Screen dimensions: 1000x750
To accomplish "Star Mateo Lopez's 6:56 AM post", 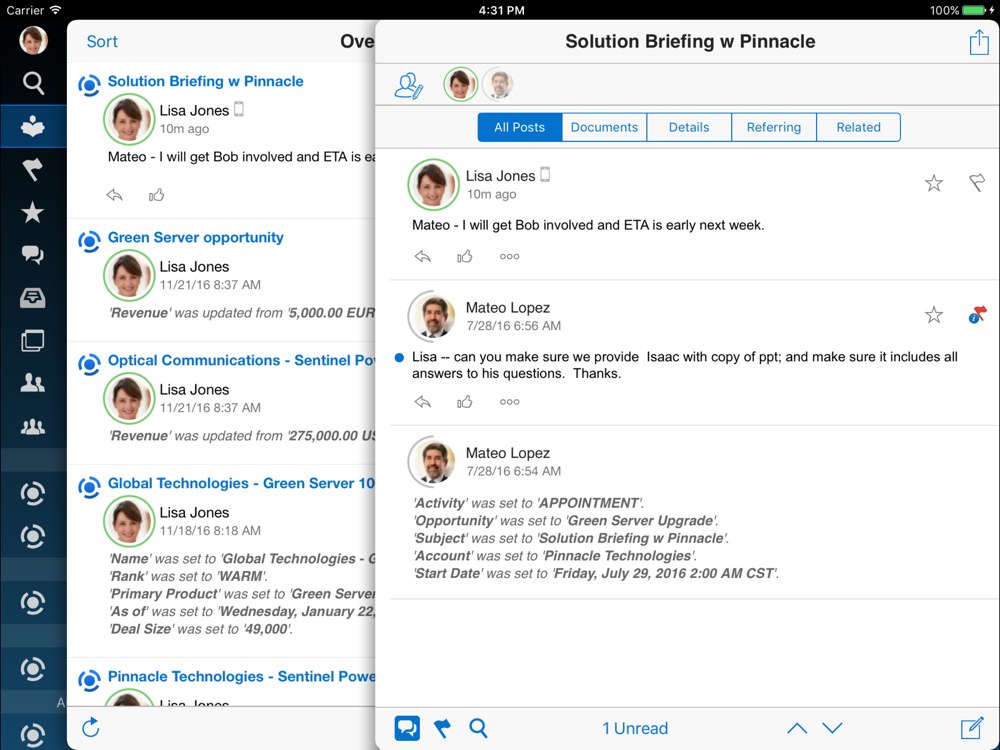I will click(934, 314).
